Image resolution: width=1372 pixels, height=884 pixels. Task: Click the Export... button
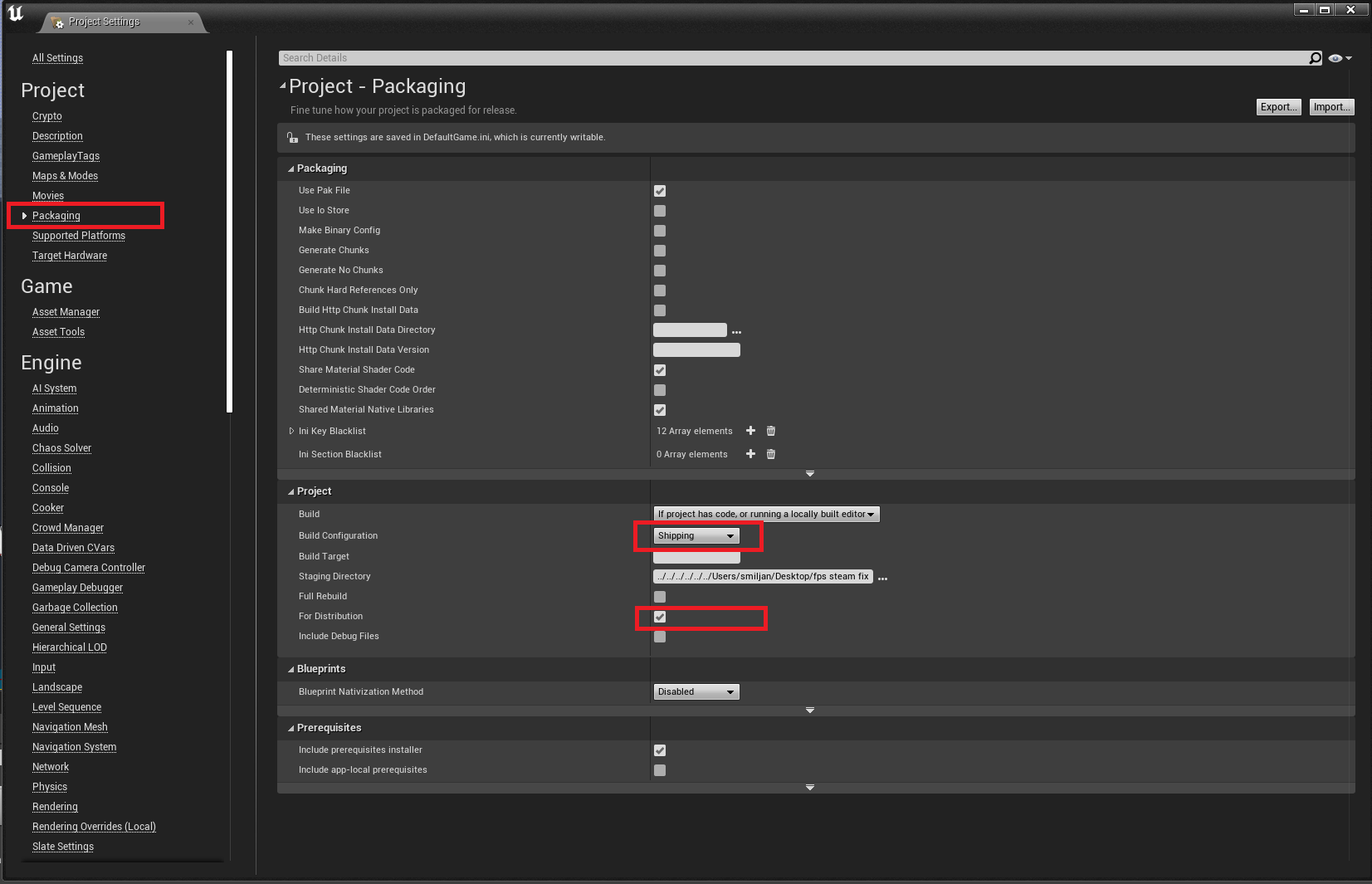pos(1278,107)
